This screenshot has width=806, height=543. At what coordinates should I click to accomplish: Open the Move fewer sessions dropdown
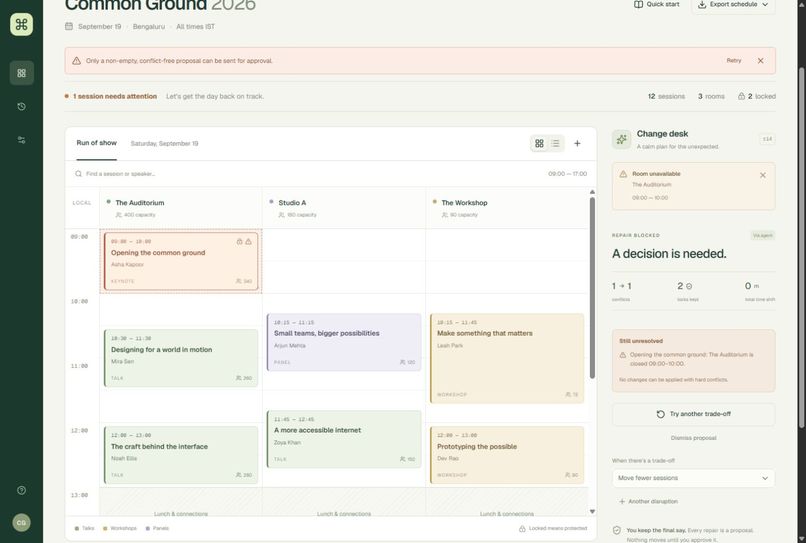pyautogui.click(x=693, y=478)
